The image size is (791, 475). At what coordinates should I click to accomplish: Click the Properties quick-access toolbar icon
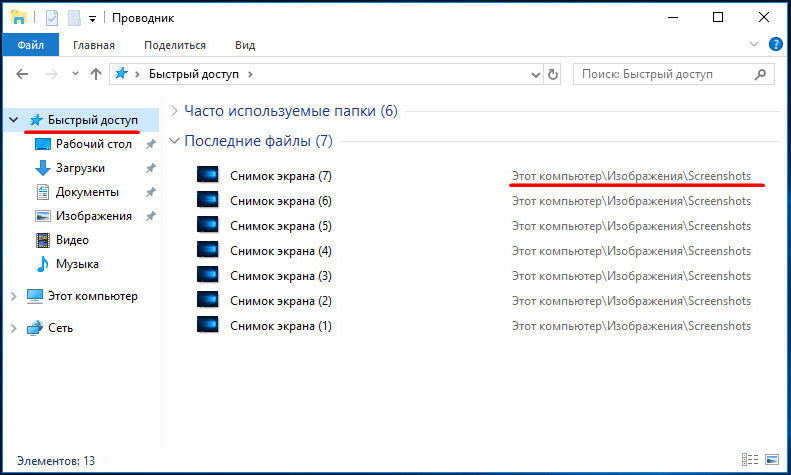[52, 18]
